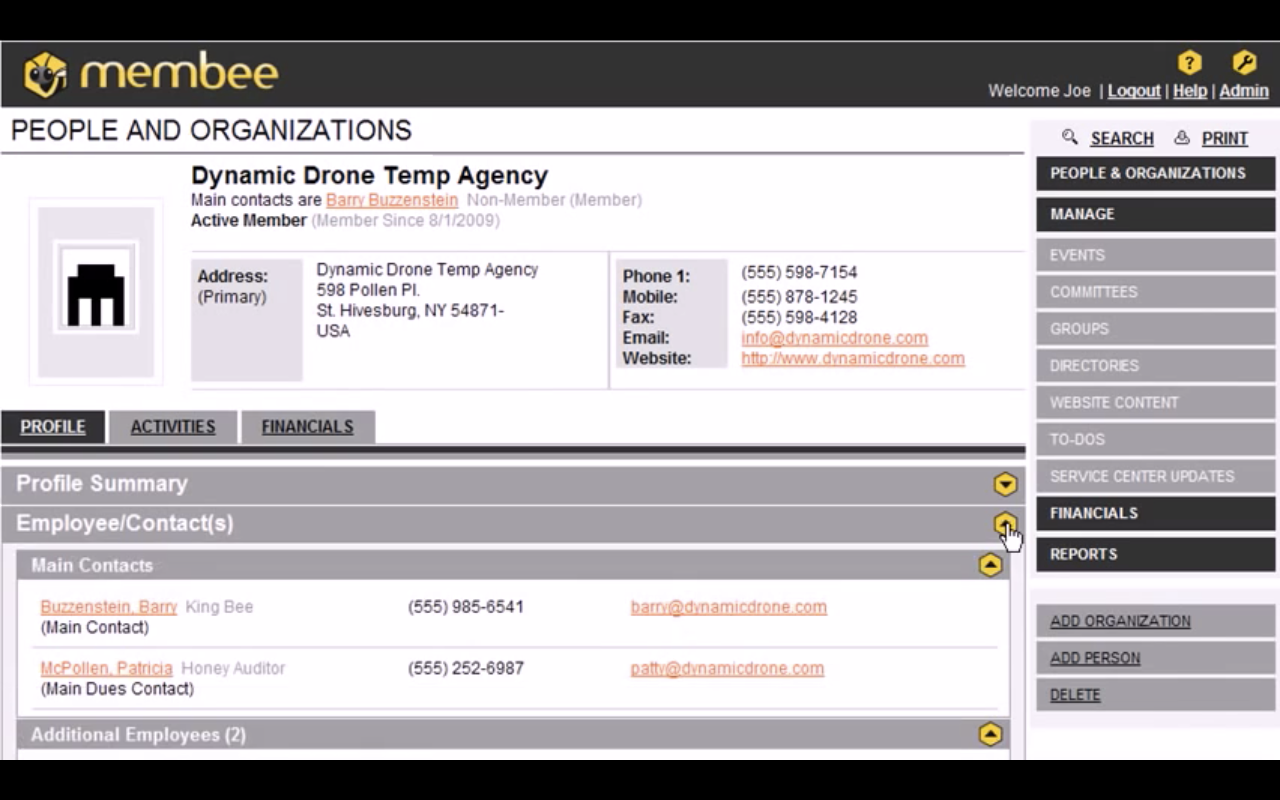Select TO-DOS in the sidebar
1280x800 pixels.
point(1156,439)
